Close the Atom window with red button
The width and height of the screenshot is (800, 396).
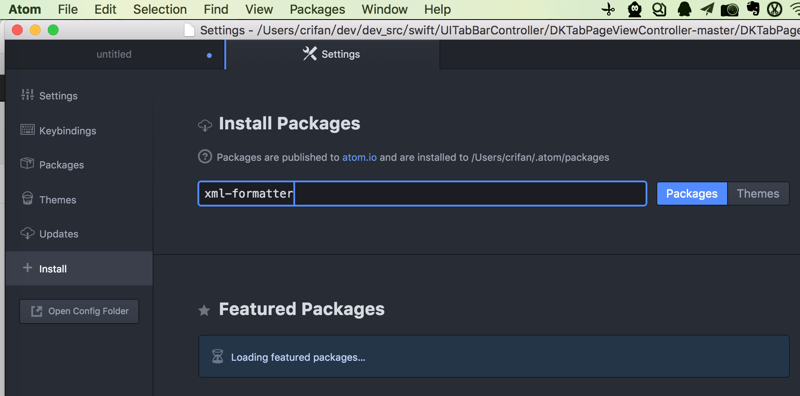coord(17,30)
